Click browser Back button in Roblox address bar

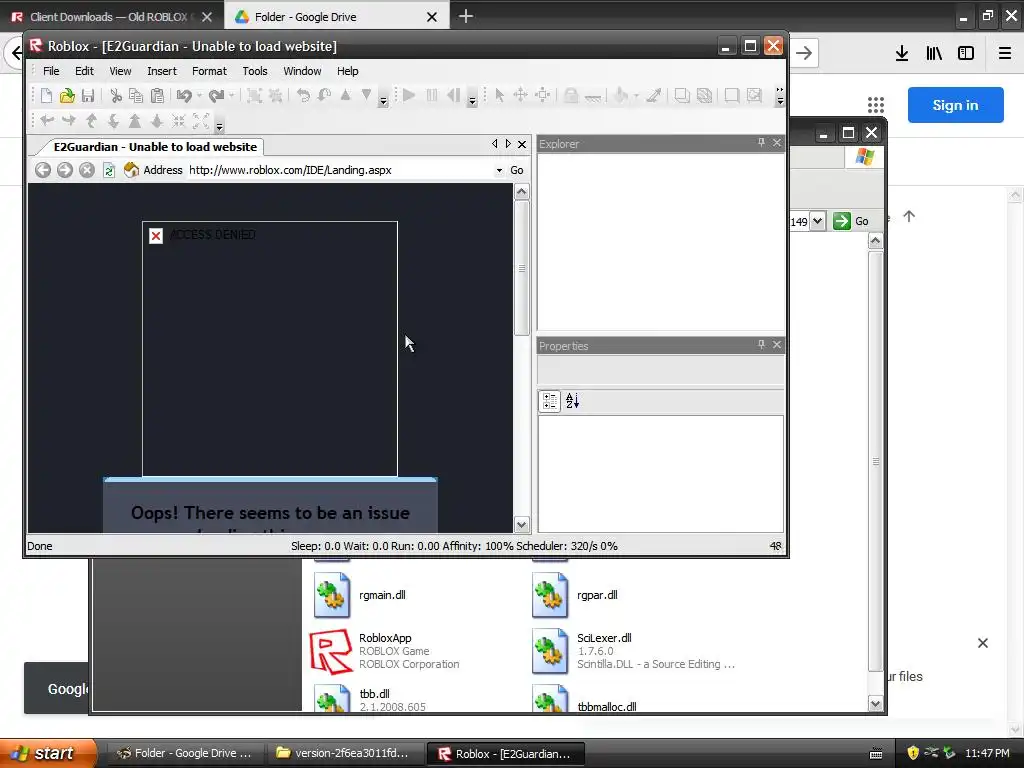(x=43, y=170)
